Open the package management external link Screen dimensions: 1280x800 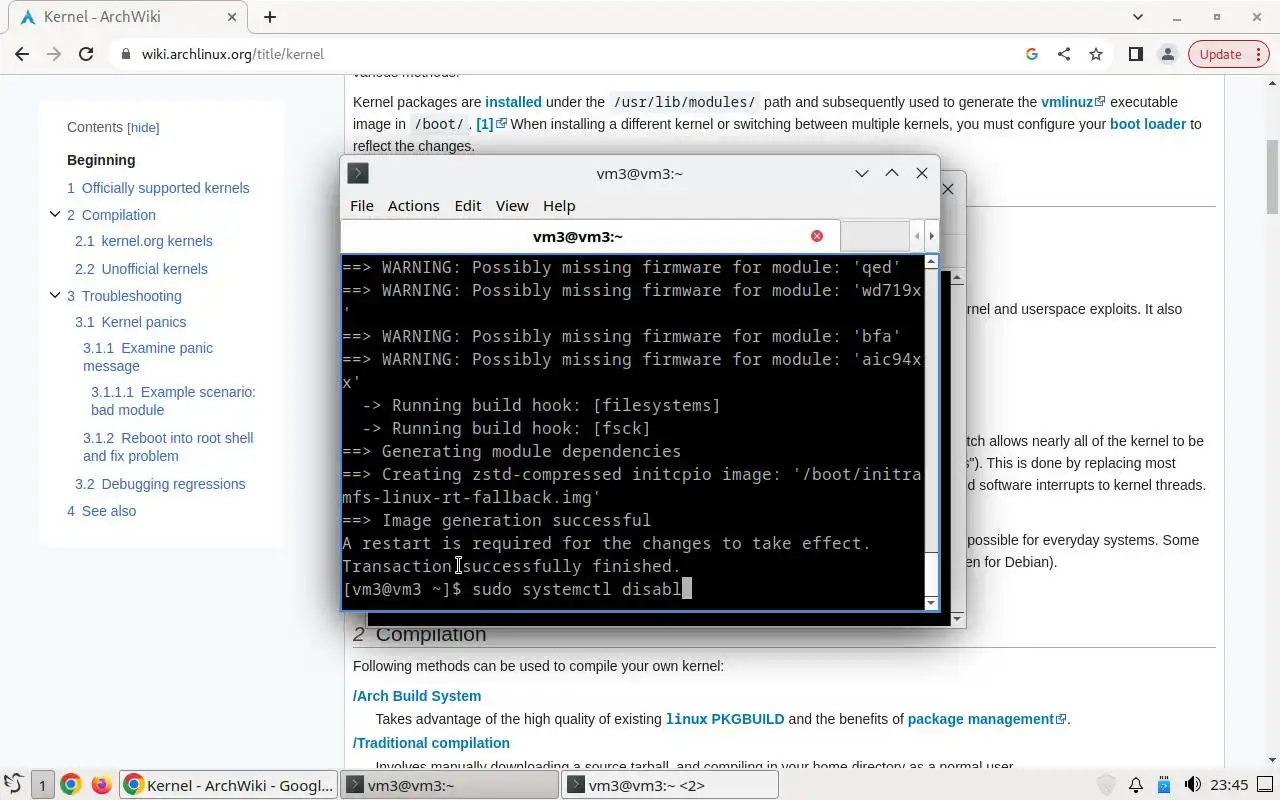pyautogui.click(x=987, y=719)
